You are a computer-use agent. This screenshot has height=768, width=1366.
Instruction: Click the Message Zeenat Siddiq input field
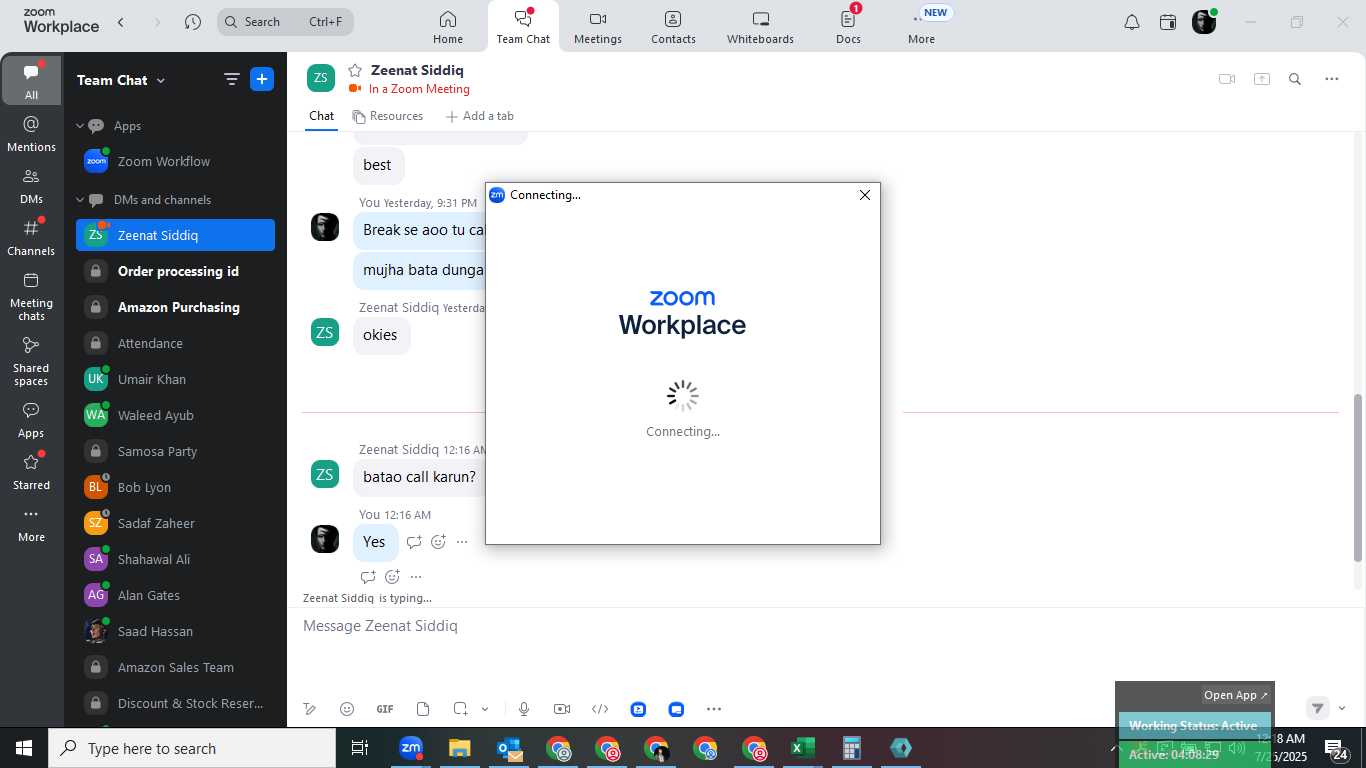pyautogui.click(x=826, y=626)
